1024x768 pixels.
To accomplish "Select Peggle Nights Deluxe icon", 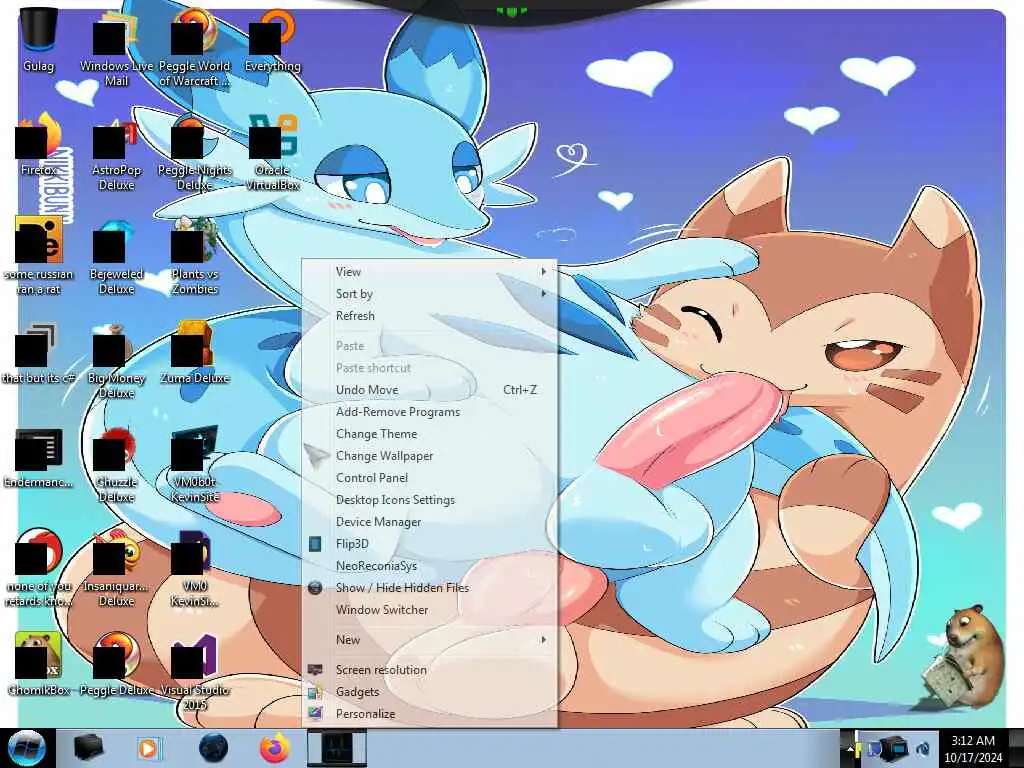I will 195,155.
